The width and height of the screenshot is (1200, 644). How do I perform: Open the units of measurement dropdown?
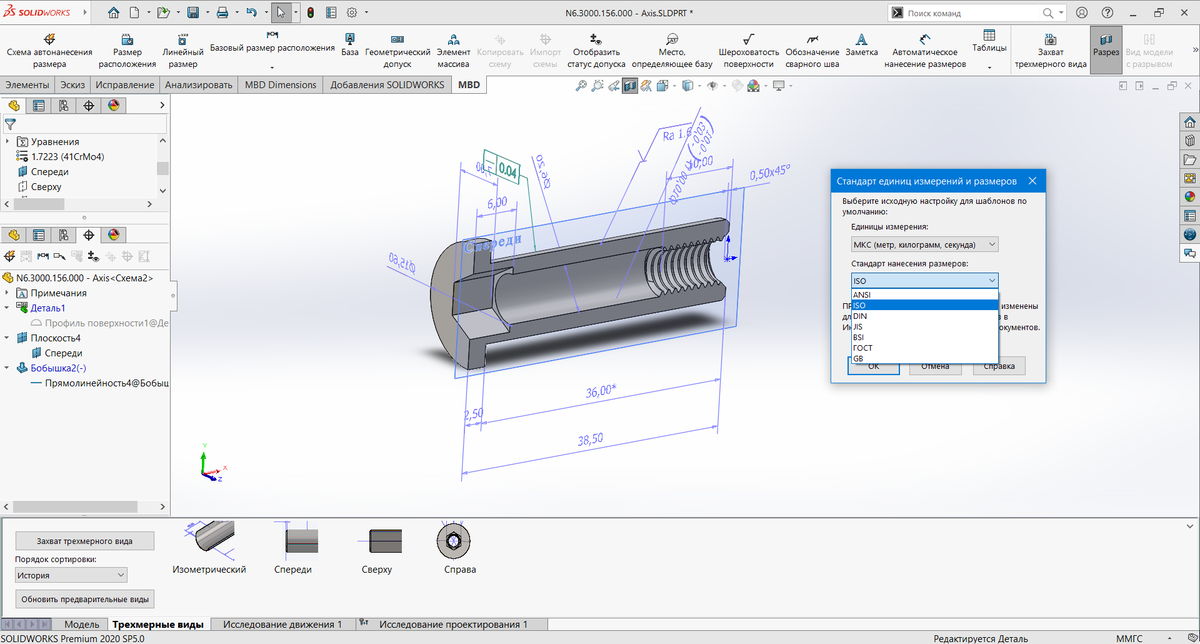point(923,244)
